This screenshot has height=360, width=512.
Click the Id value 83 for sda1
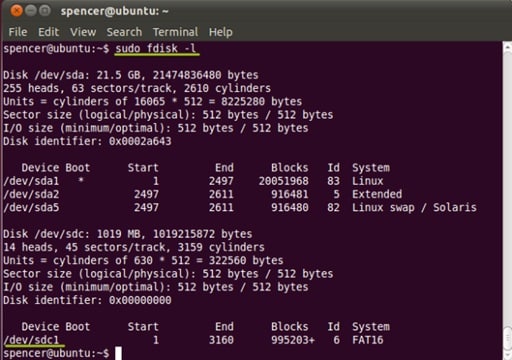tap(333, 181)
